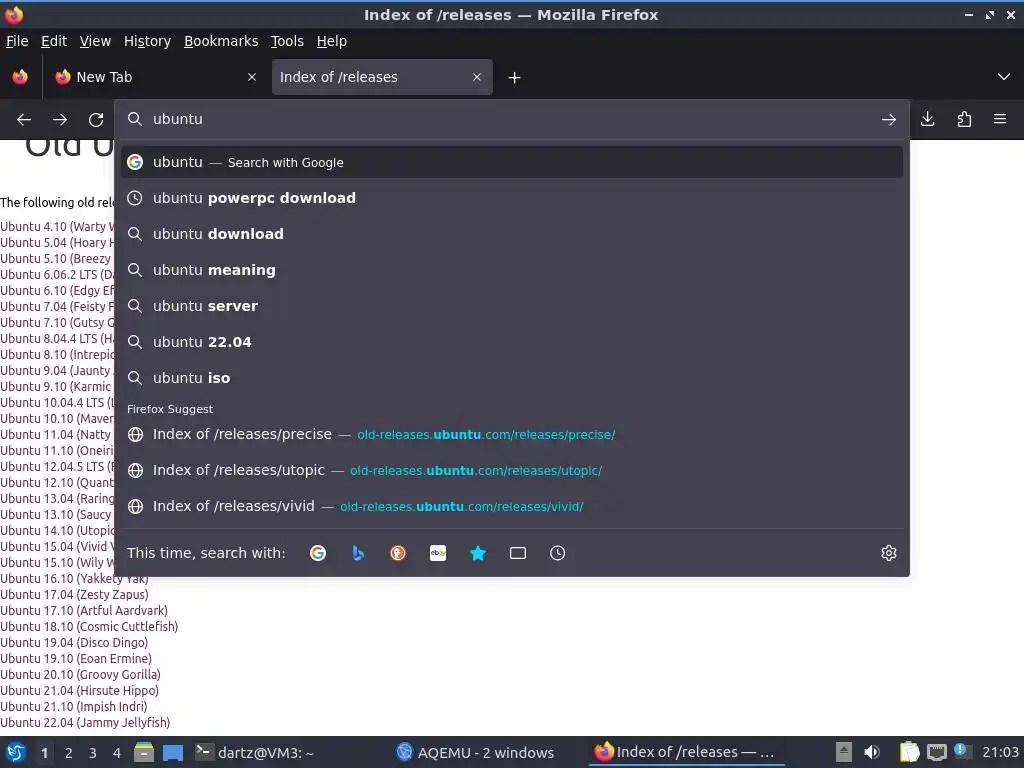This screenshot has width=1024, height=768.
Task: Open the History menu
Action: point(147,41)
